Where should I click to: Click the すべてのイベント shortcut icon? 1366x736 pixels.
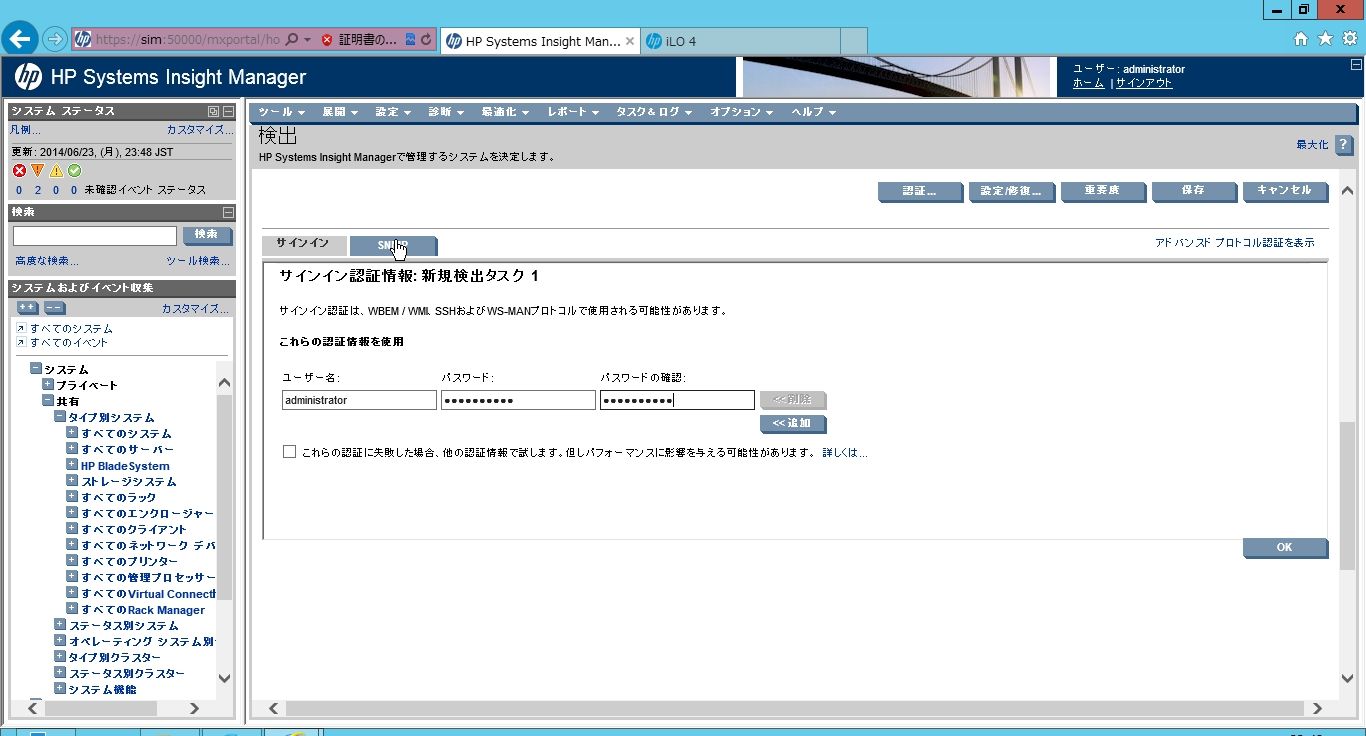[x=21, y=343]
